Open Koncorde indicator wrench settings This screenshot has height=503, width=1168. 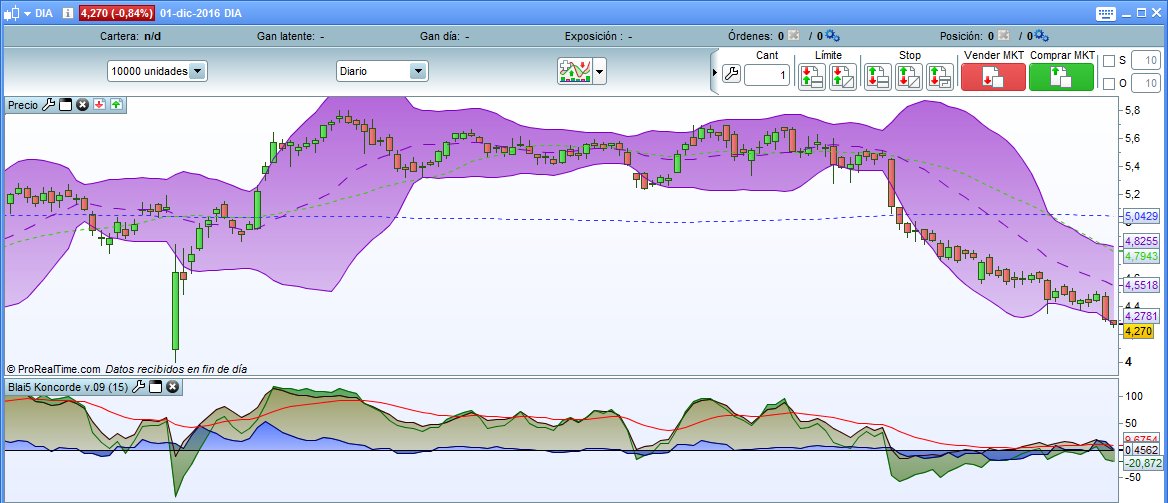(139, 387)
